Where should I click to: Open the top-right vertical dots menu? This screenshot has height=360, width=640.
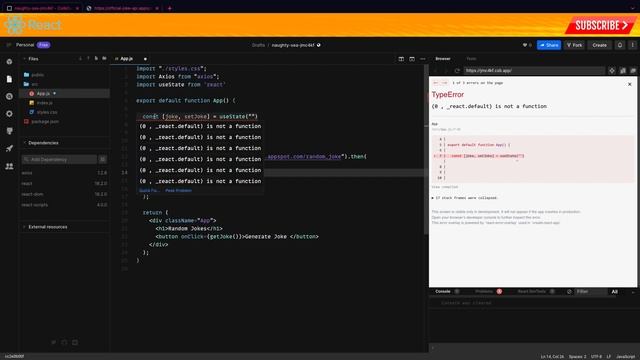pyautogui.click(x=633, y=45)
